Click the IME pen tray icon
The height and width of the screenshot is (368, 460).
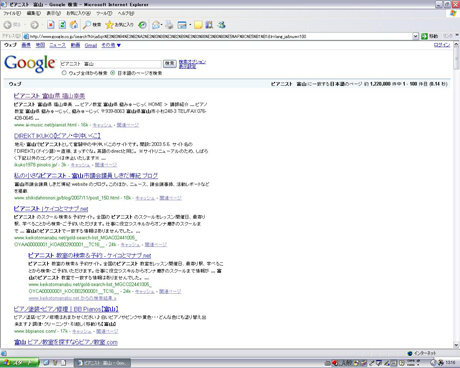point(371,363)
